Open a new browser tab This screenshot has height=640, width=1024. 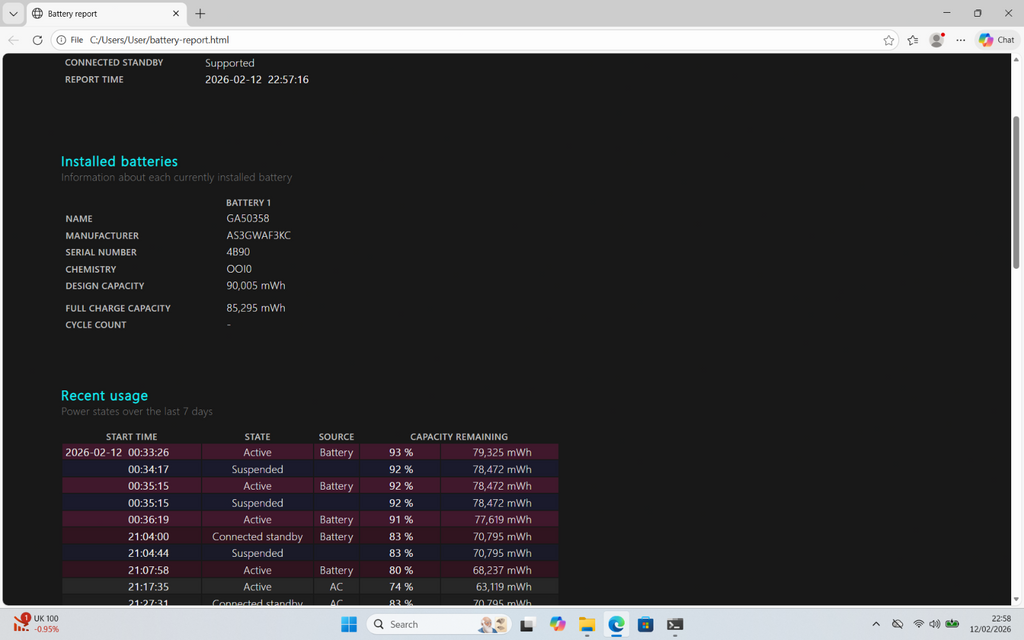coord(200,14)
